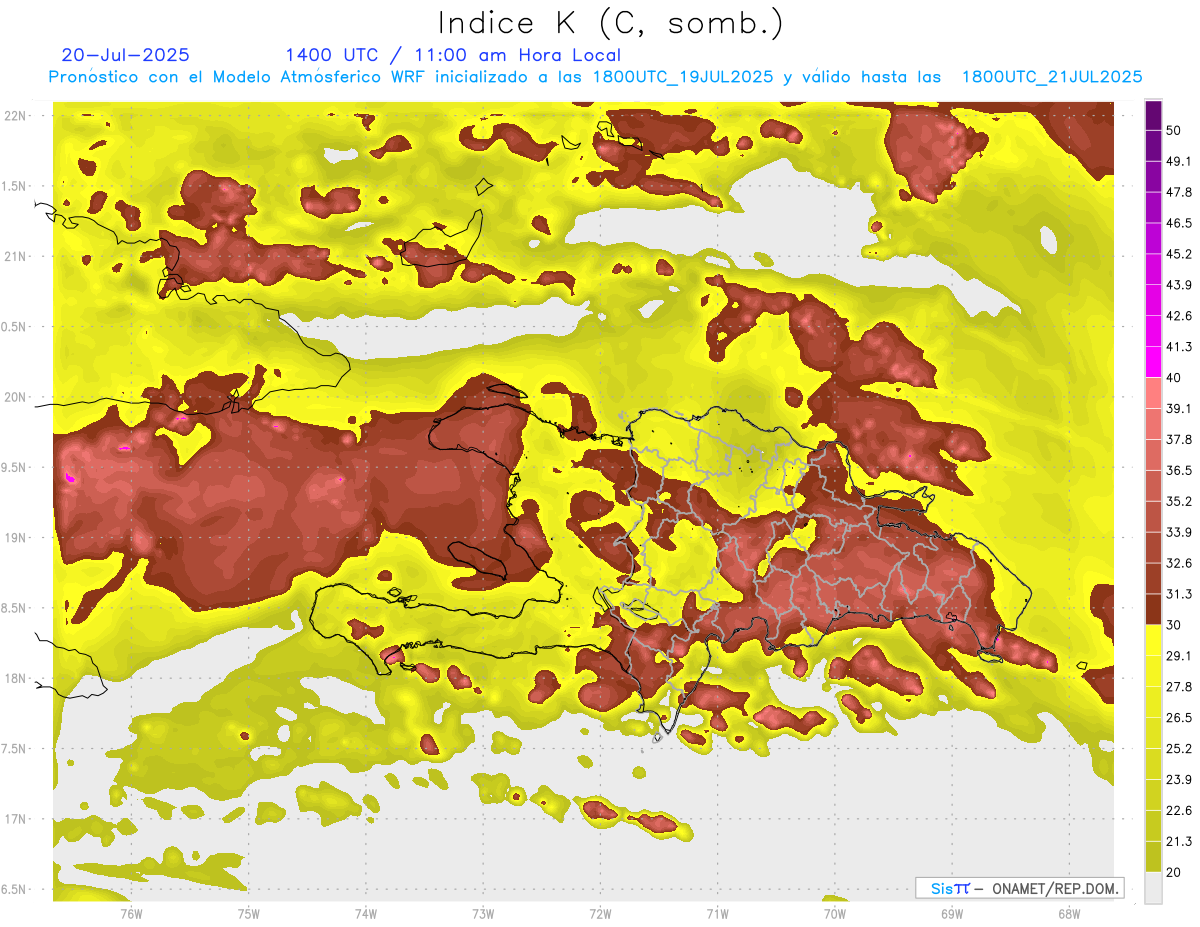The height and width of the screenshot is (927, 1200).
Task: Click the colorbar value 37.8
Action: pyautogui.click(x=1179, y=439)
